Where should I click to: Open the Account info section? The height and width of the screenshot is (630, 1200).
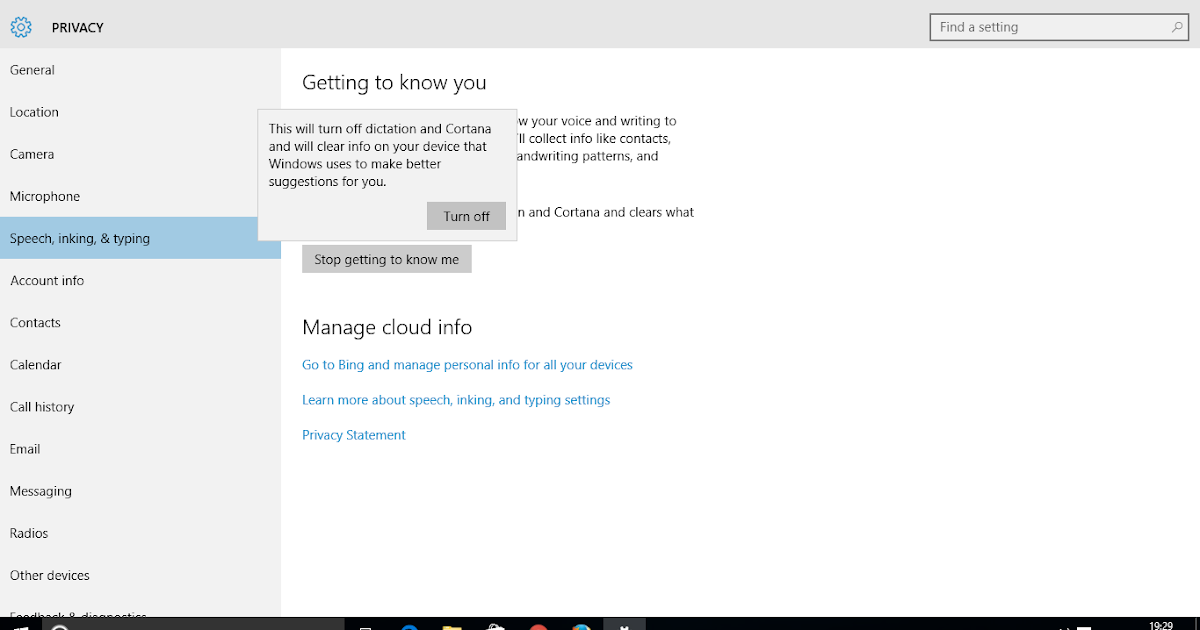45,280
